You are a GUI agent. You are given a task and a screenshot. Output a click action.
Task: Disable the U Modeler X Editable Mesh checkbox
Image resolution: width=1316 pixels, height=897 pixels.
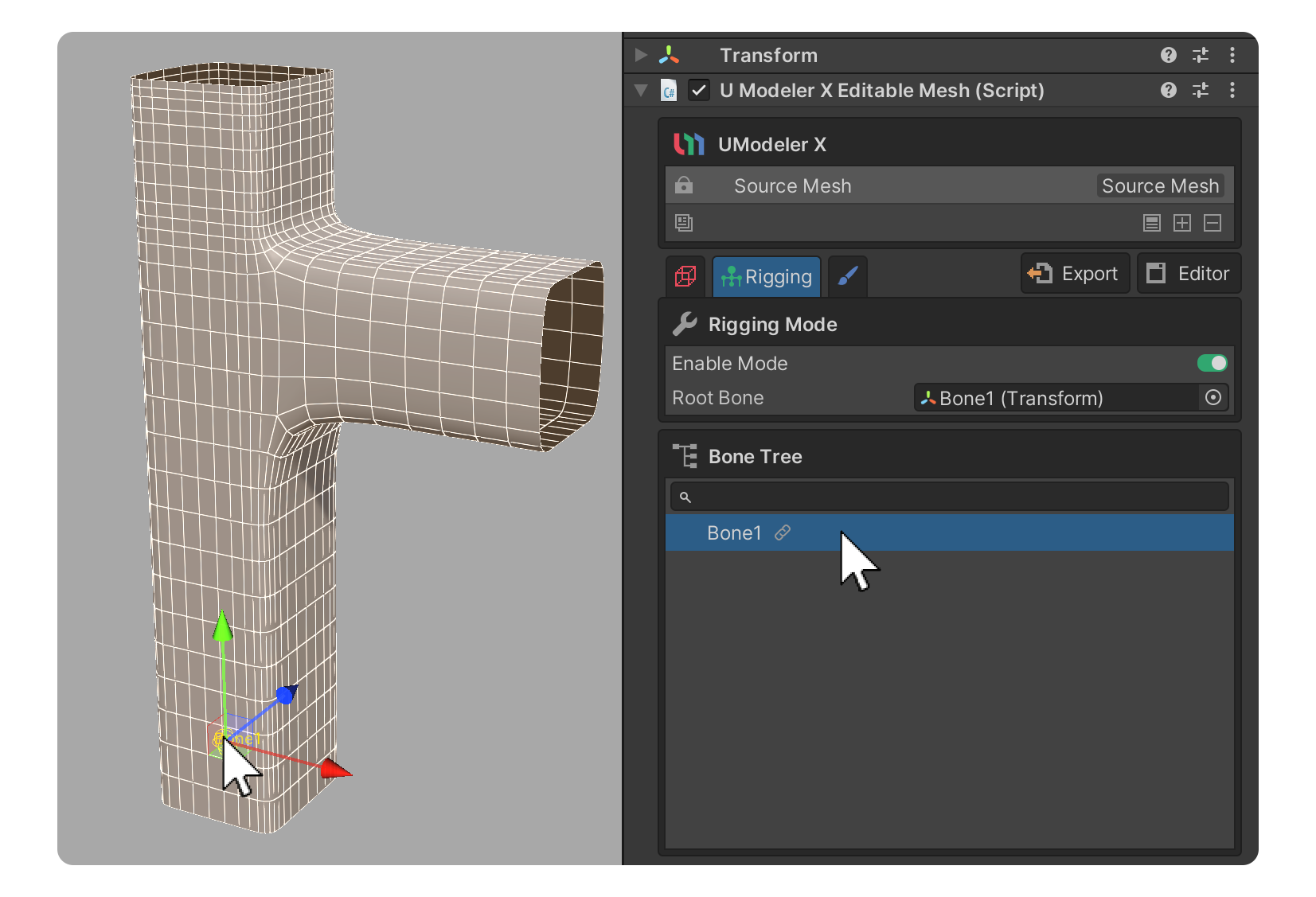point(698,90)
